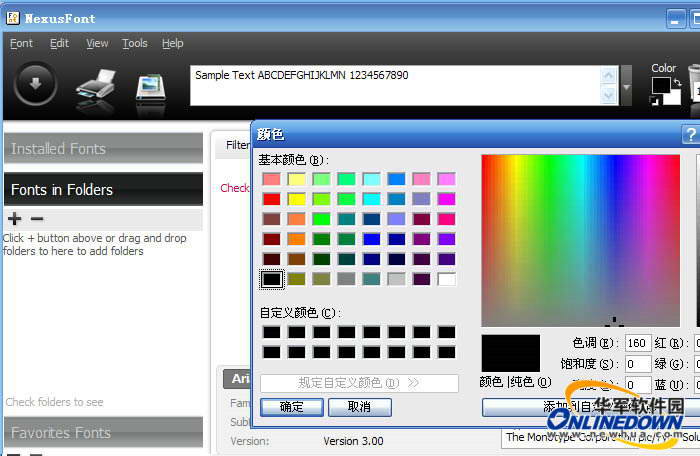This screenshot has width=700, height=456.
Task: Open the View menu
Action: click(x=97, y=43)
